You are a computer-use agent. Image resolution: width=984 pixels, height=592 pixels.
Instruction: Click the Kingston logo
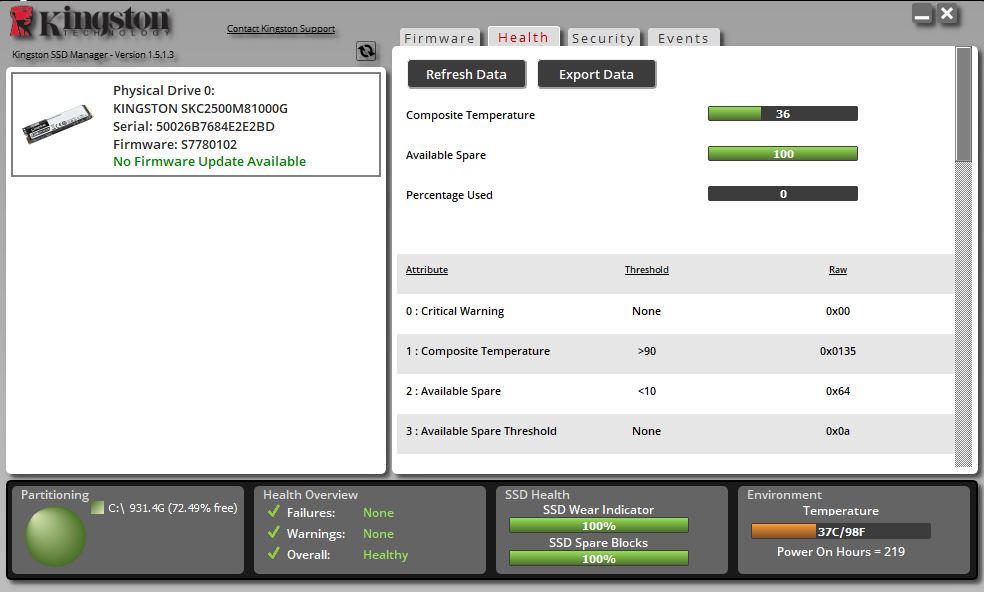click(x=90, y=24)
